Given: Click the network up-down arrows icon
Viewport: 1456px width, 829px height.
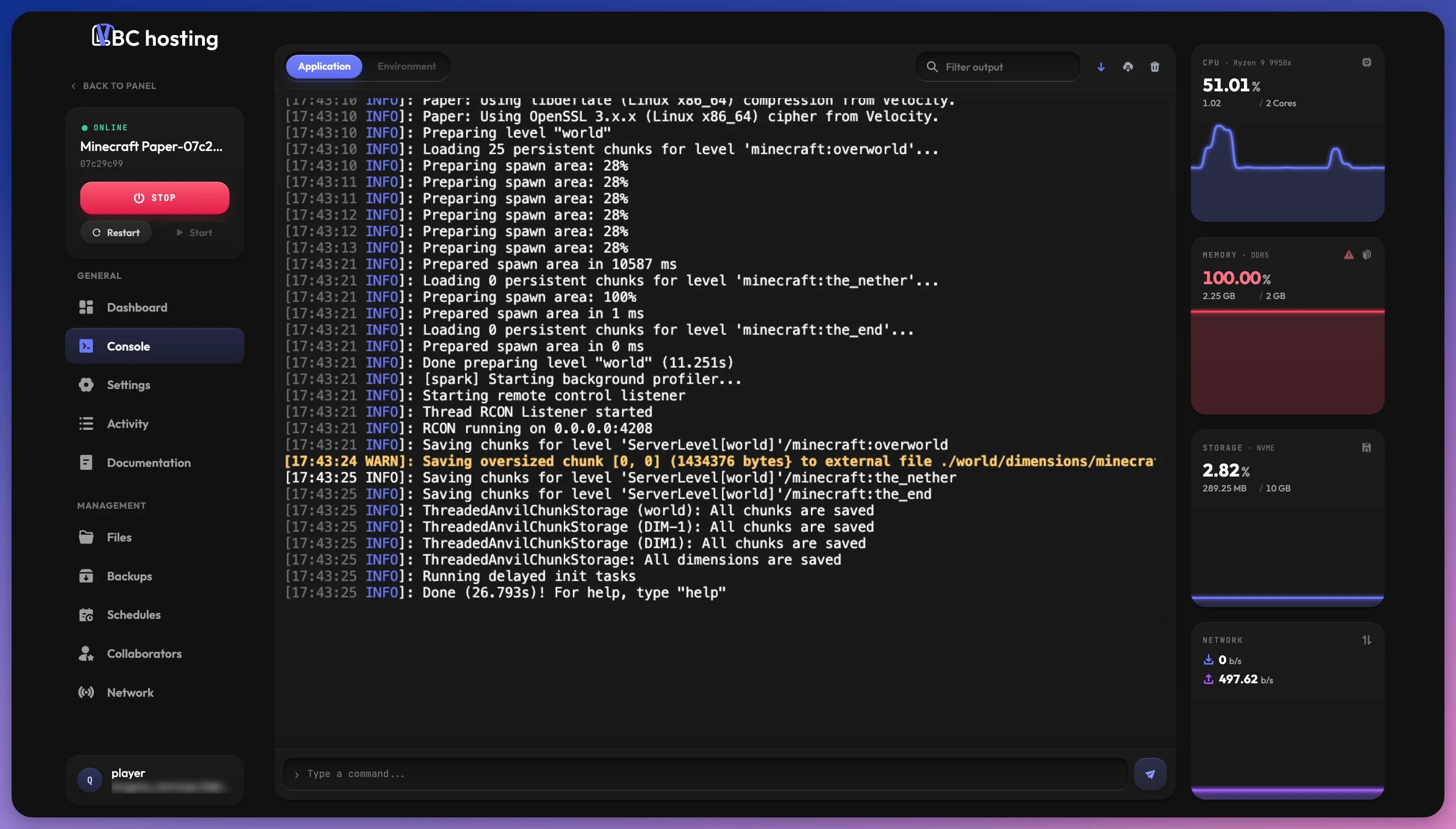Looking at the screenshot, I should pyautogui.click(x=1366, y=640).
